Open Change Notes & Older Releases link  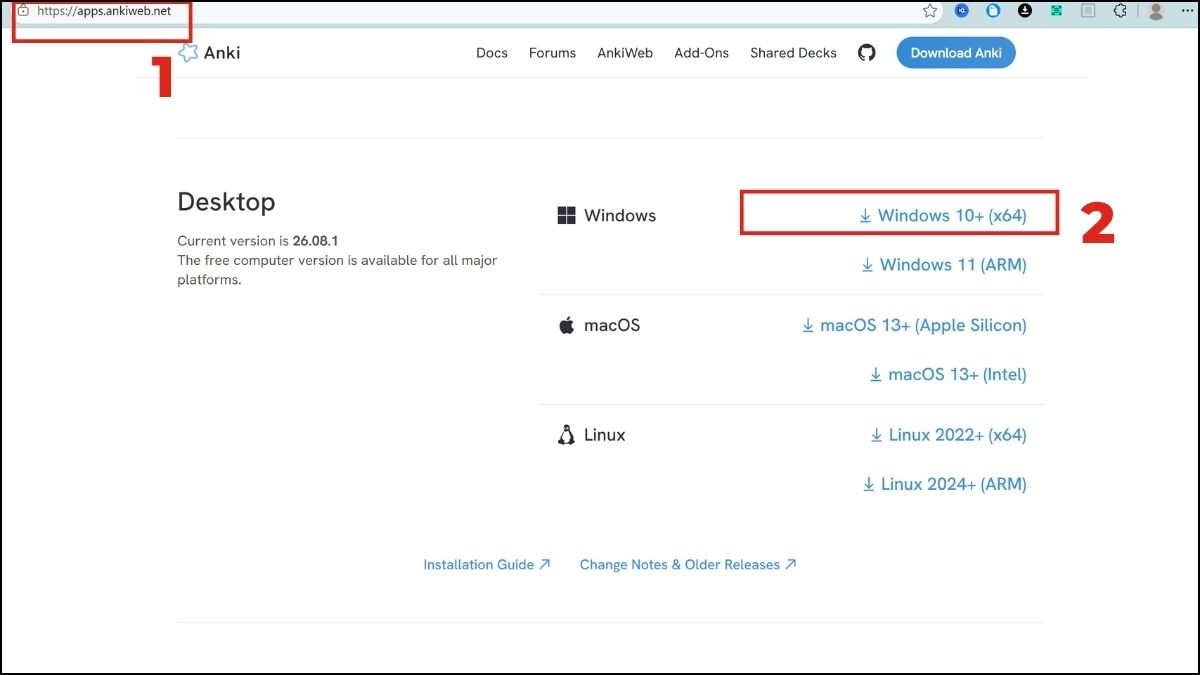tap(688, 565)
